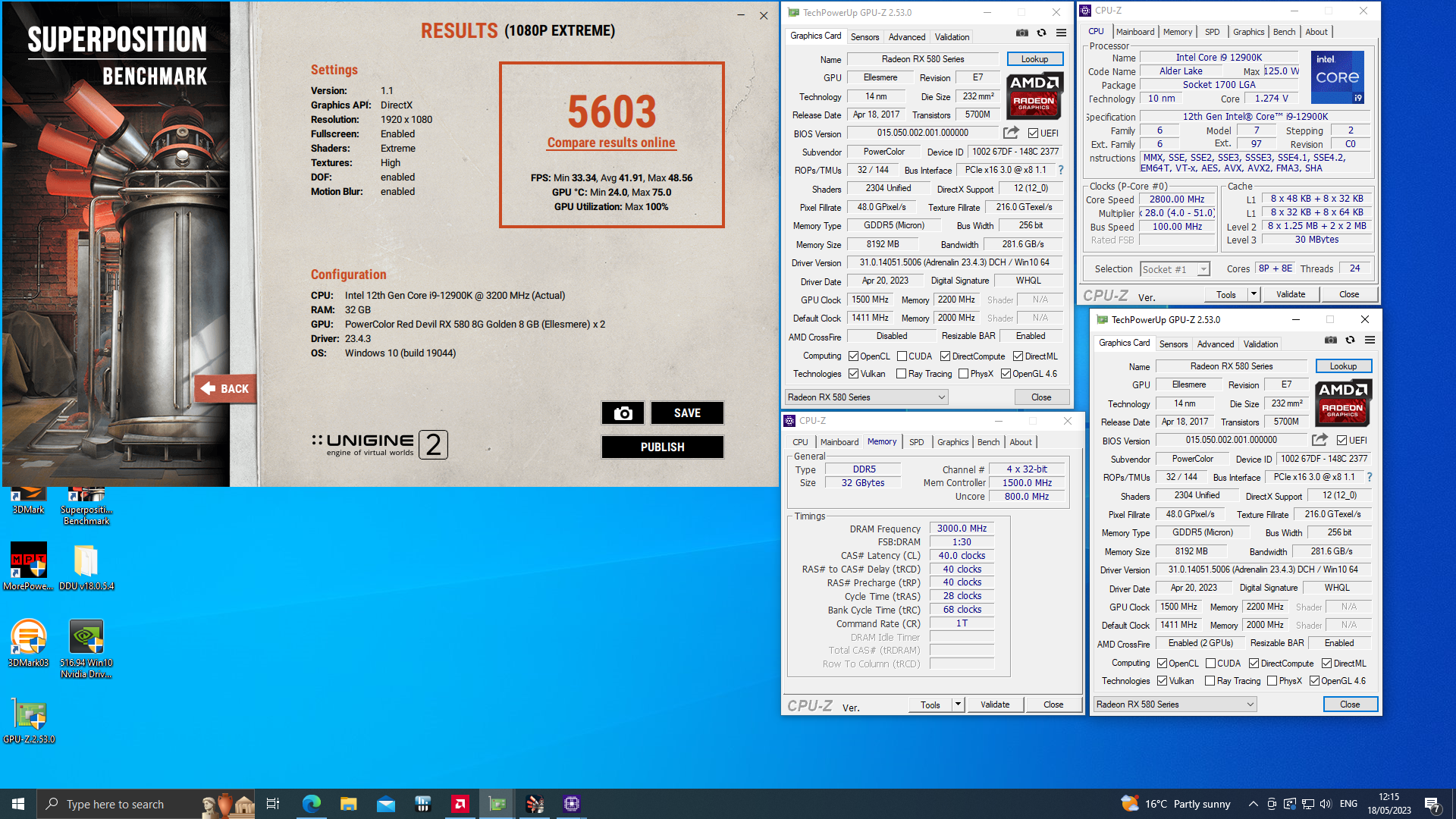Open the DDU v18.0.5.4 folder icon

pyautogui.click(x=86, y=566)
